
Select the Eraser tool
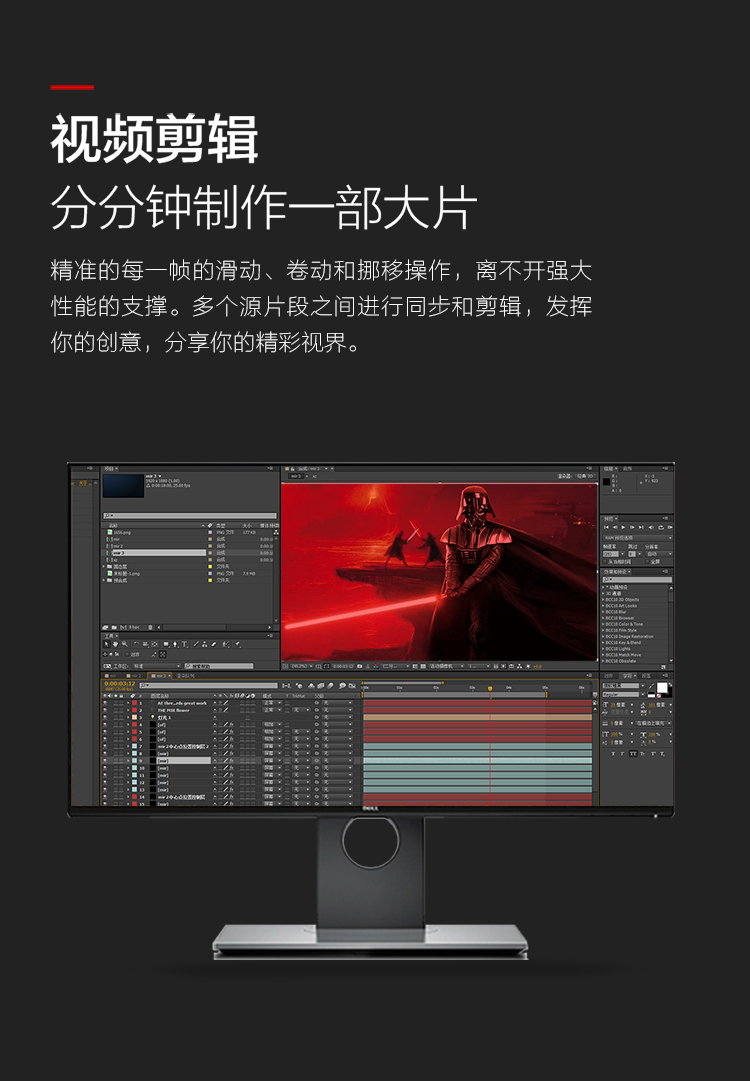tap(213, 644)
